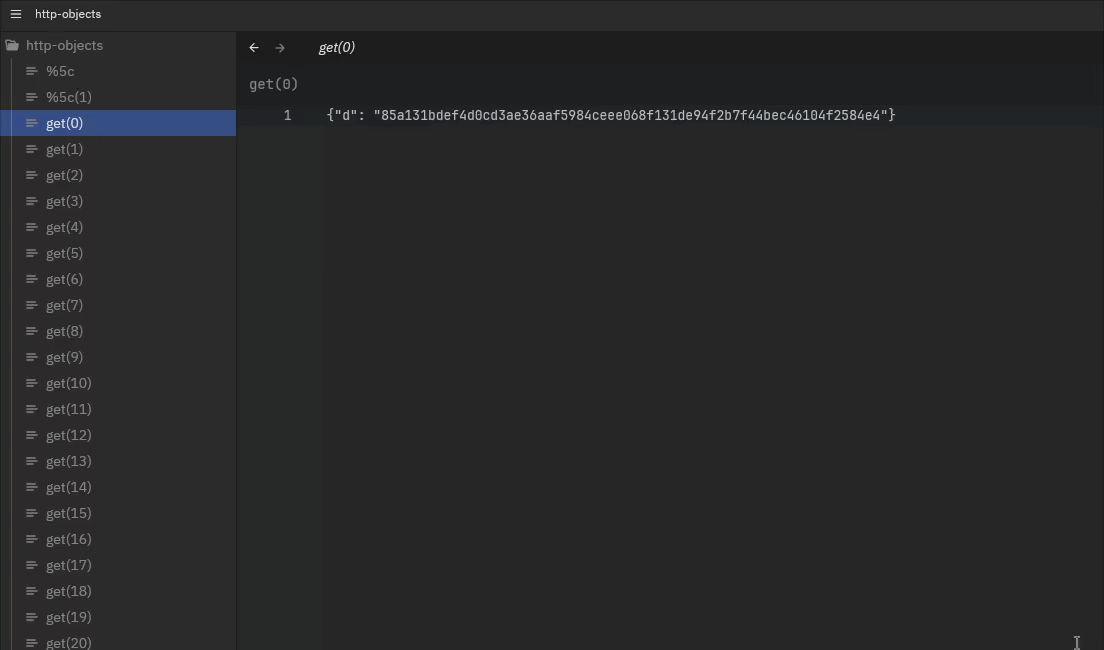This screenshot has width=1104, height=650.
Task: Click the back navigation arrow
Action: (x=254, y=47)
